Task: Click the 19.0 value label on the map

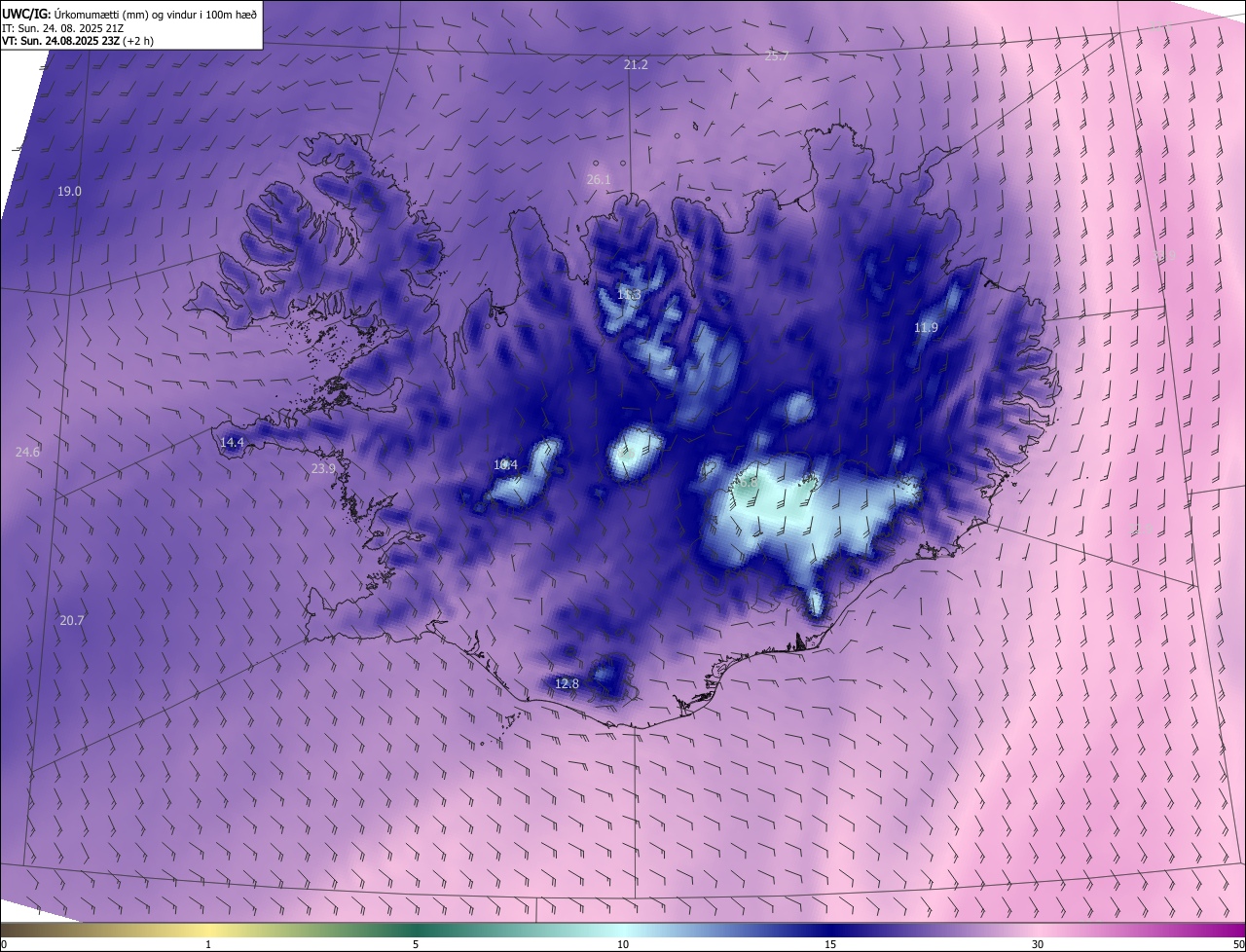Action: [69, 192]
